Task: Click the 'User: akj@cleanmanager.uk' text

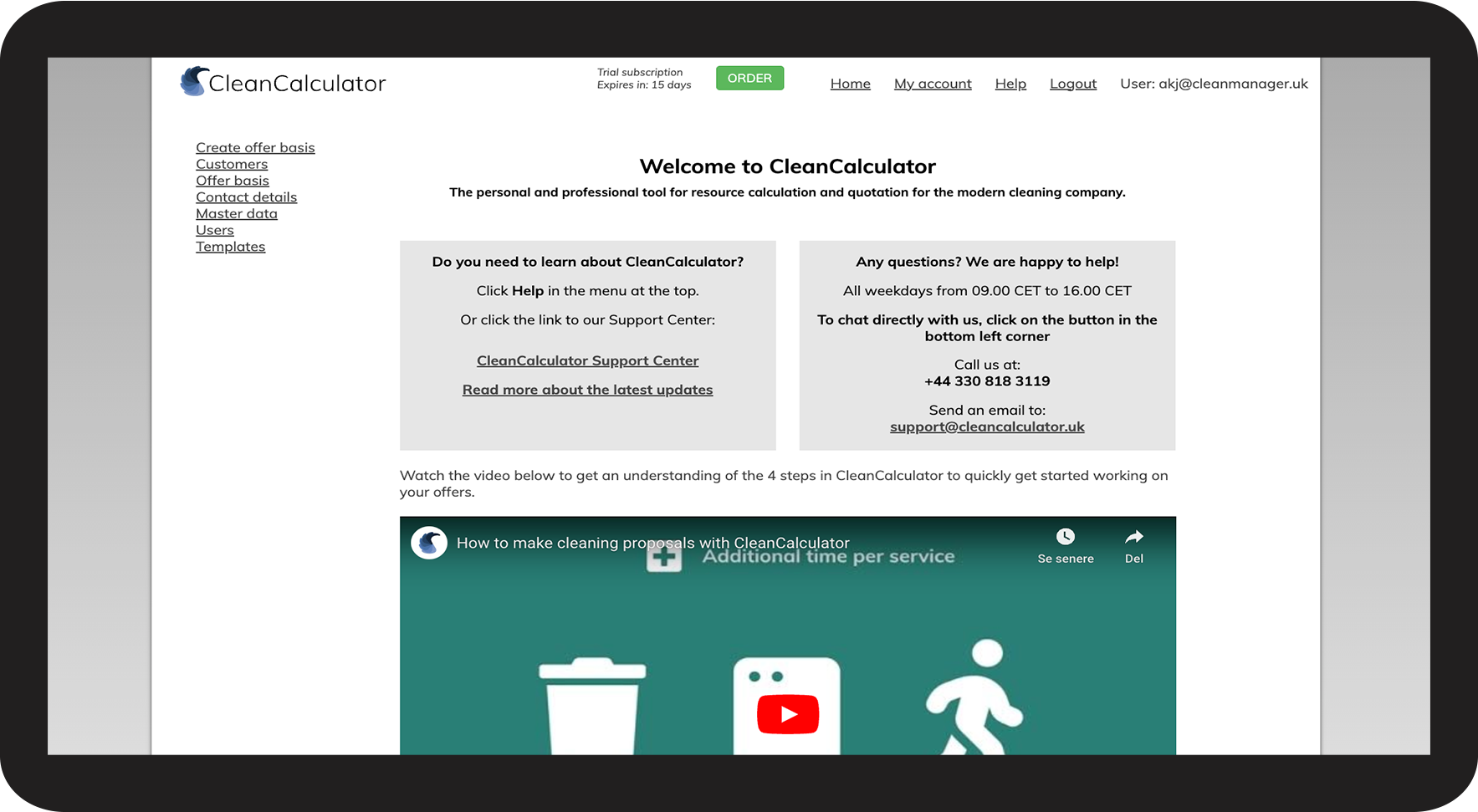Action: 1214,84
